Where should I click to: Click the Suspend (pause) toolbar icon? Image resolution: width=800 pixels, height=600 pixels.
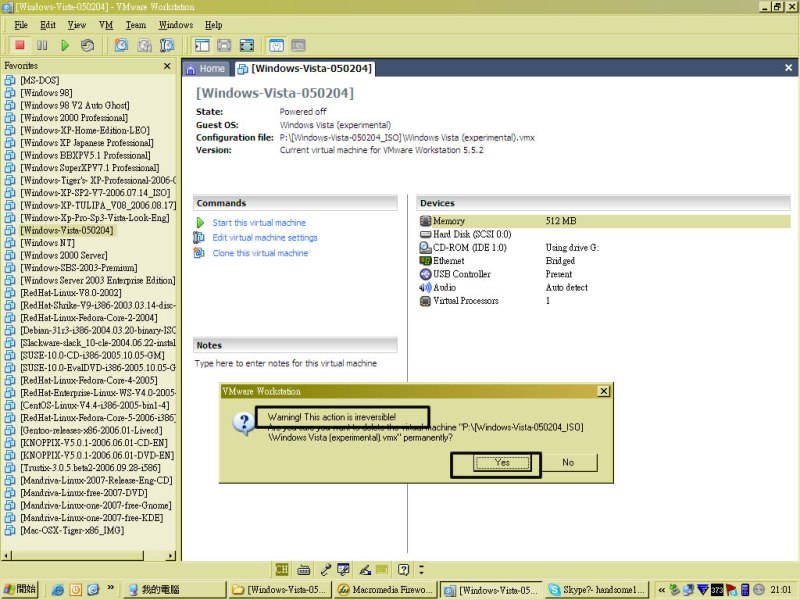click(42, 45)
